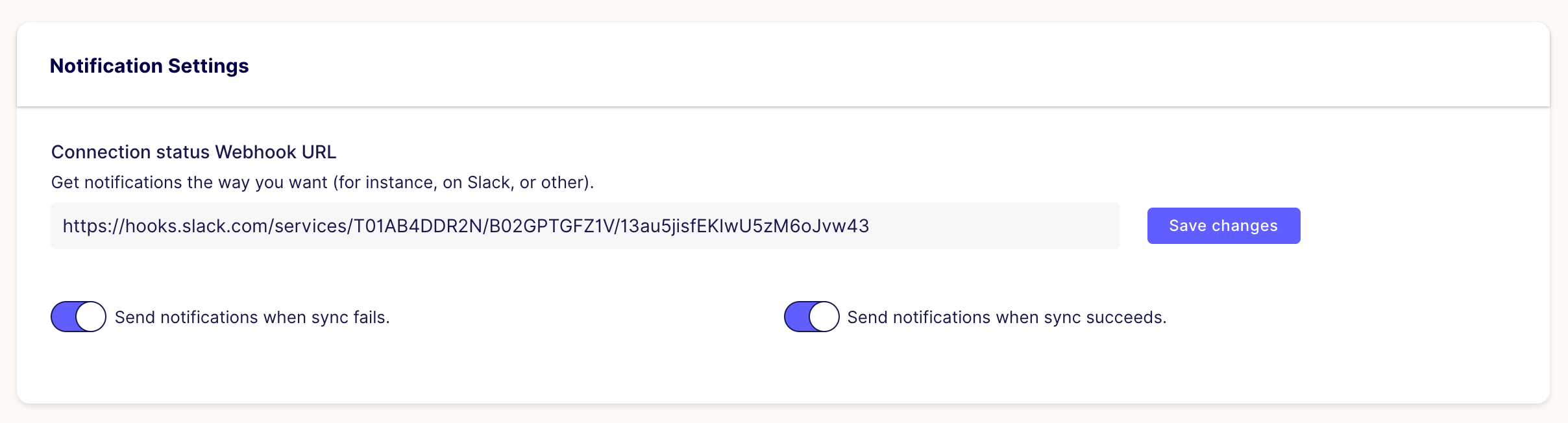Disable the sync fails notification toggle

pyautogui.click(x=79, y=317)
